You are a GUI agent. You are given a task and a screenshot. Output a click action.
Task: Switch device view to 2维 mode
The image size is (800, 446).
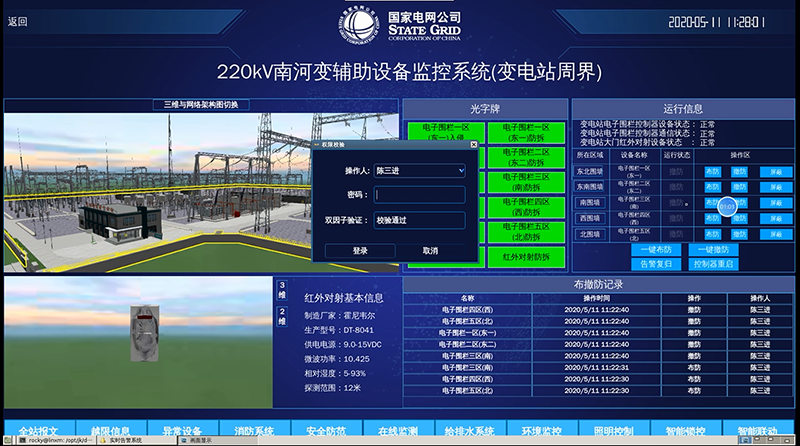click(282, 318)
